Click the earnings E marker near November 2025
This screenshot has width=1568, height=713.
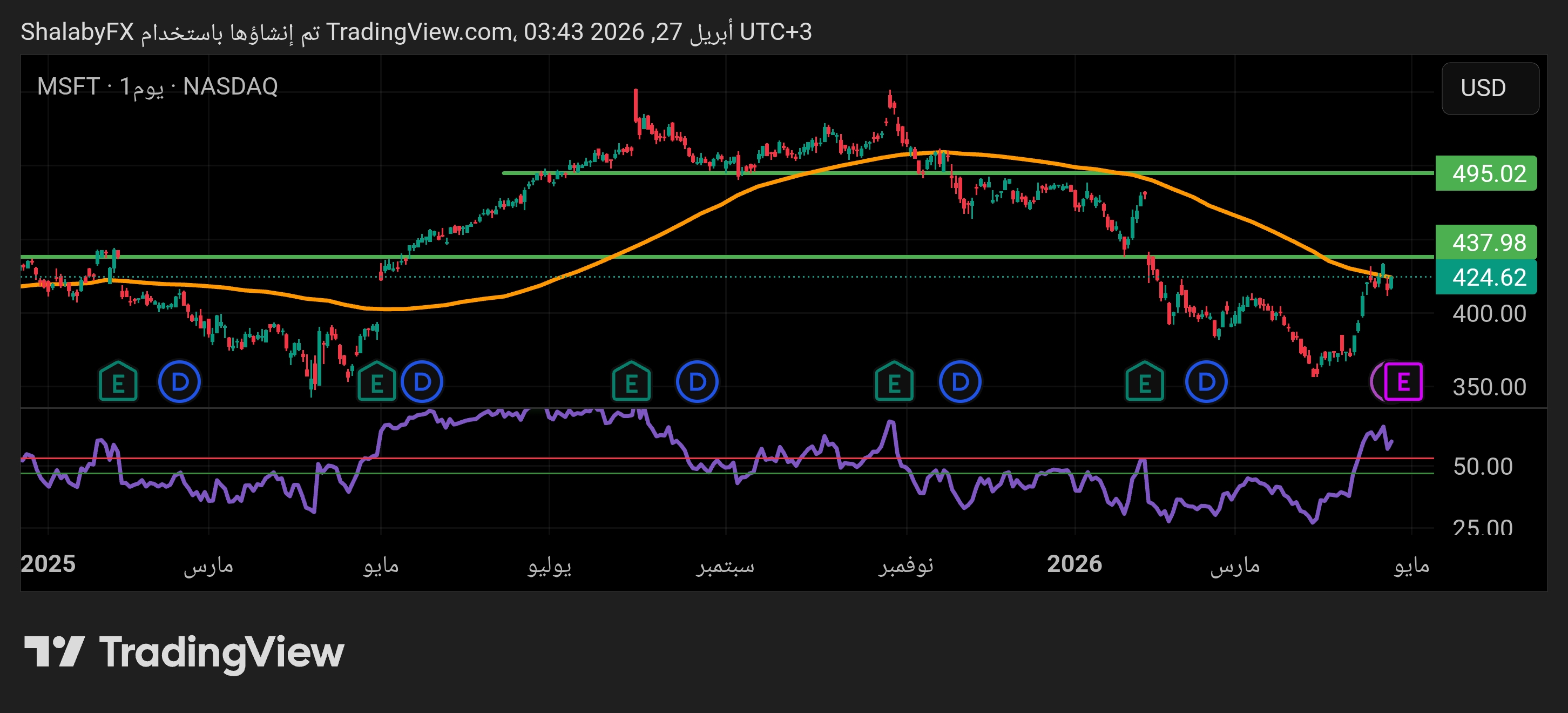pos(894,382)
